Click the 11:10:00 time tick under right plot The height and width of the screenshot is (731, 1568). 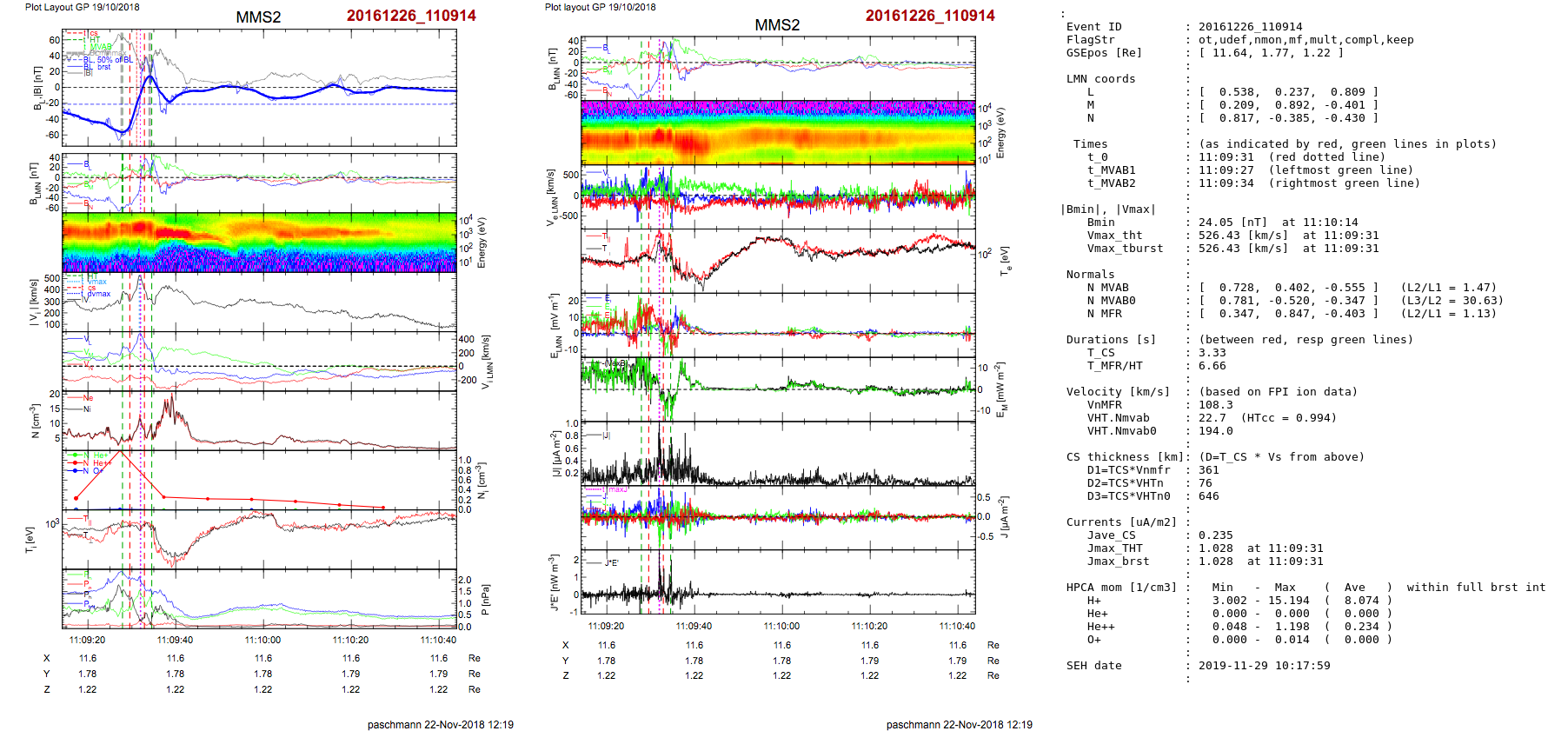point(781,626)
